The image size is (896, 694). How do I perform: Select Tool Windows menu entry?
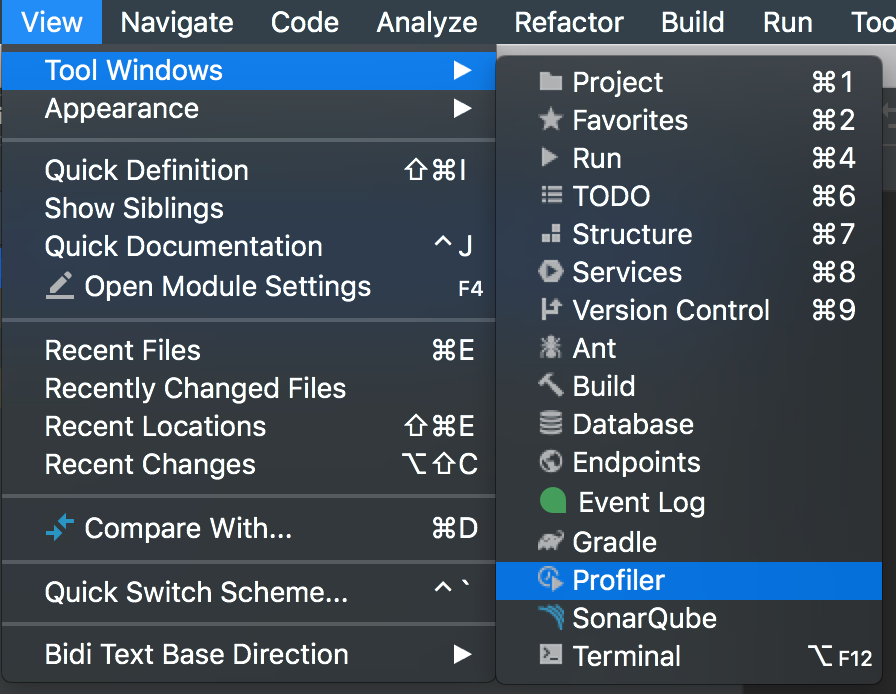click(x=249, y=70)
